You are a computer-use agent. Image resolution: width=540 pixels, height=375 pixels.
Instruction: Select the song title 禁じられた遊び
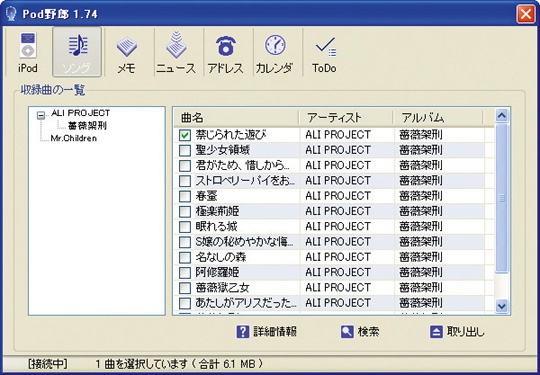pyautogui.click(x=231, y=135)
